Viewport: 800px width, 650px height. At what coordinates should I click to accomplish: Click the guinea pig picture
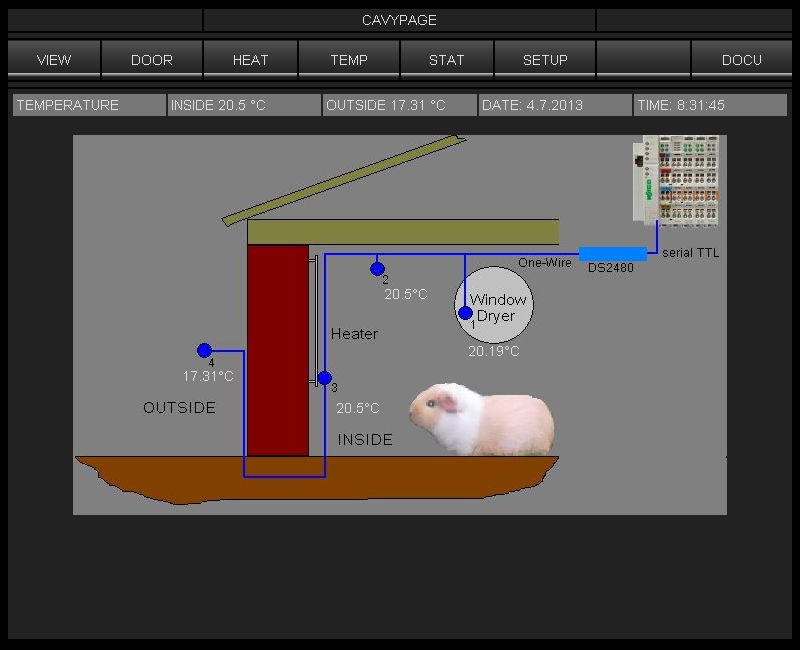tap(482, 419)
